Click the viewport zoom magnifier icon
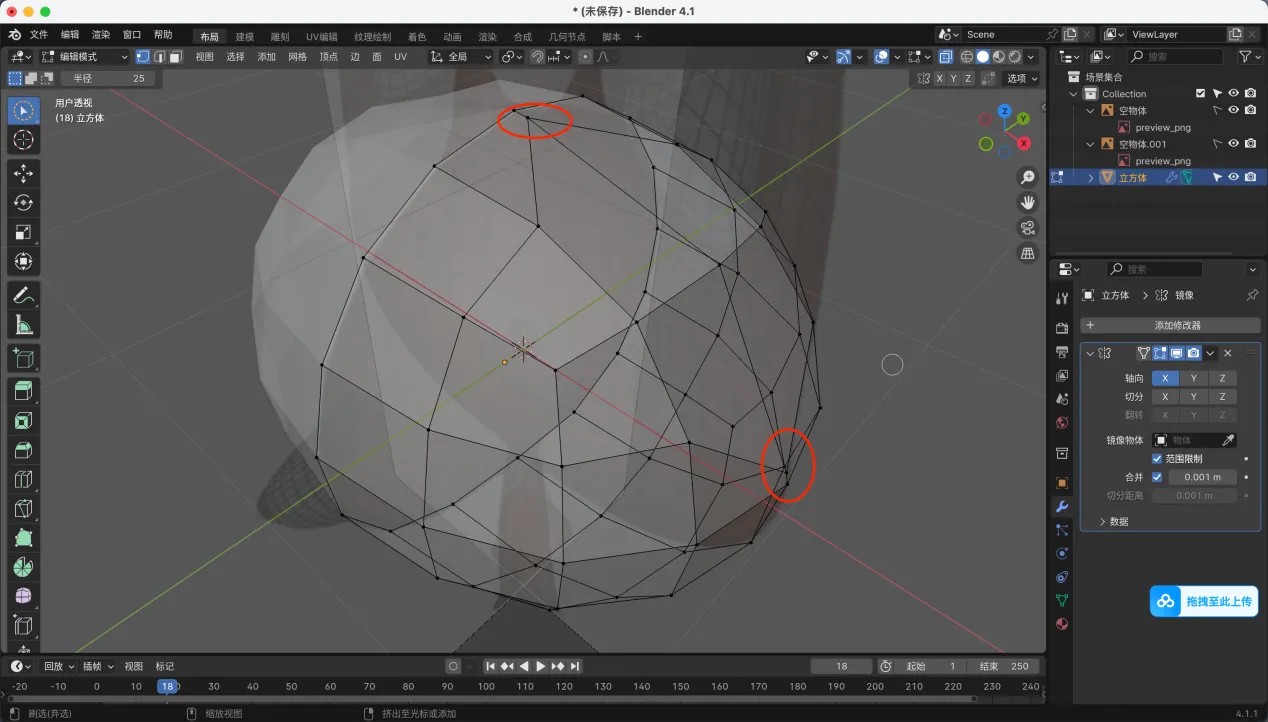Image resolution: width=1268 pixels, height=722 pixels. [1027, 177]
